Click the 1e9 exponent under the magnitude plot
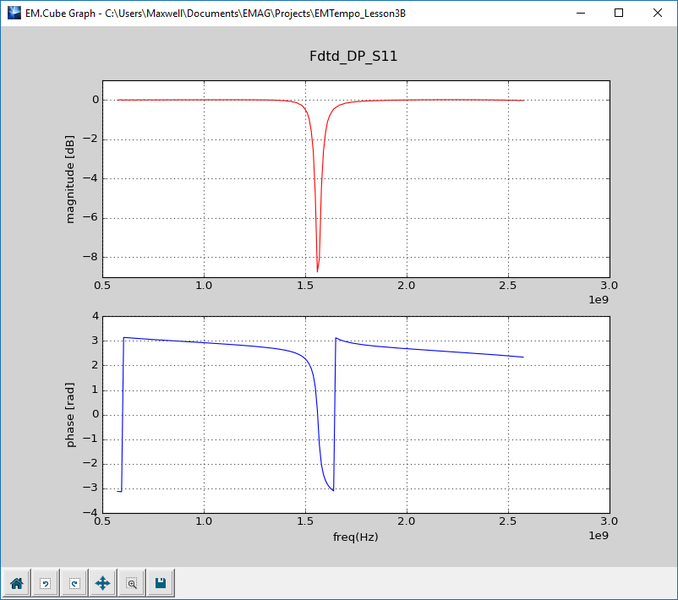The image size is (678, 600). (597, 300)
